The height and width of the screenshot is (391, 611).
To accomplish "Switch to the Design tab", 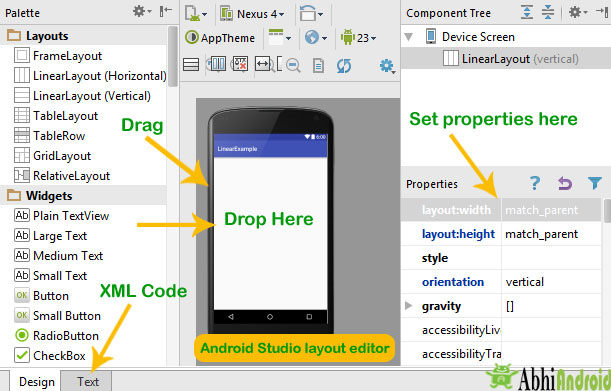I will [37, 381].
